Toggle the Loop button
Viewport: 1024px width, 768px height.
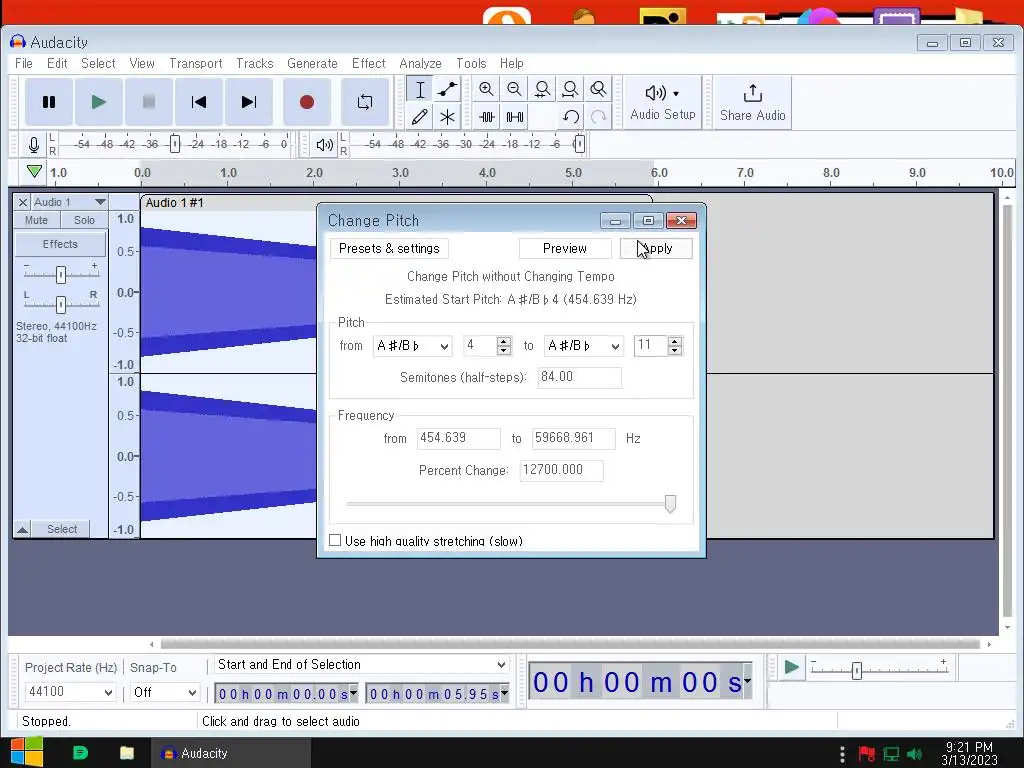coord(365,102)
